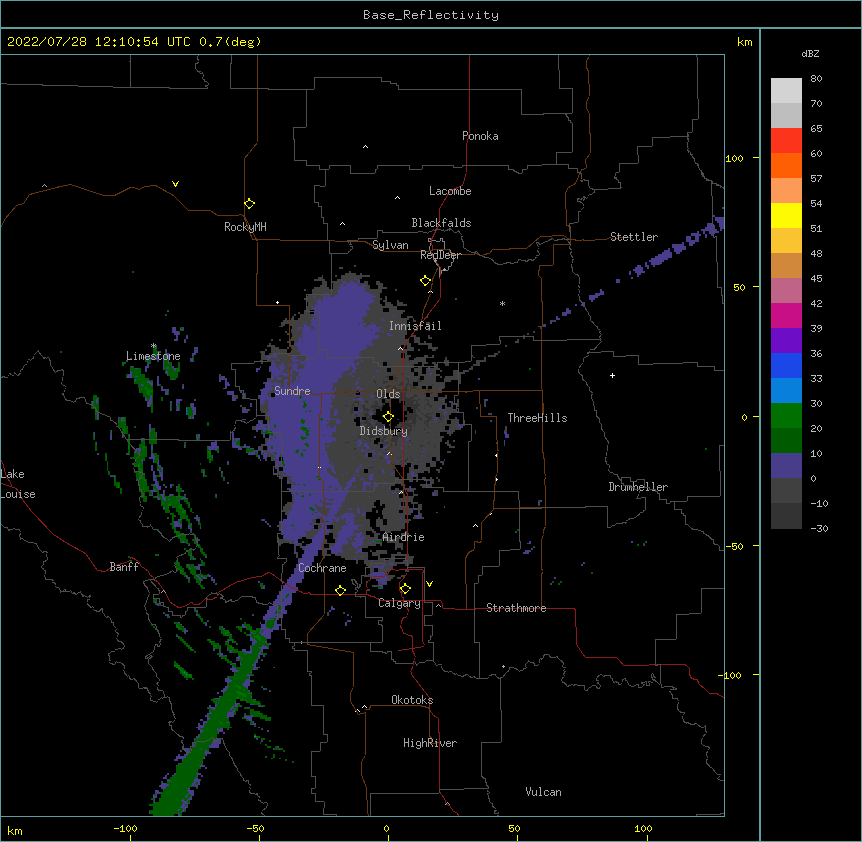Click the Lake Louise label
Screen dimensions: 862x842
pyautogui.click(x=18, y=484)
